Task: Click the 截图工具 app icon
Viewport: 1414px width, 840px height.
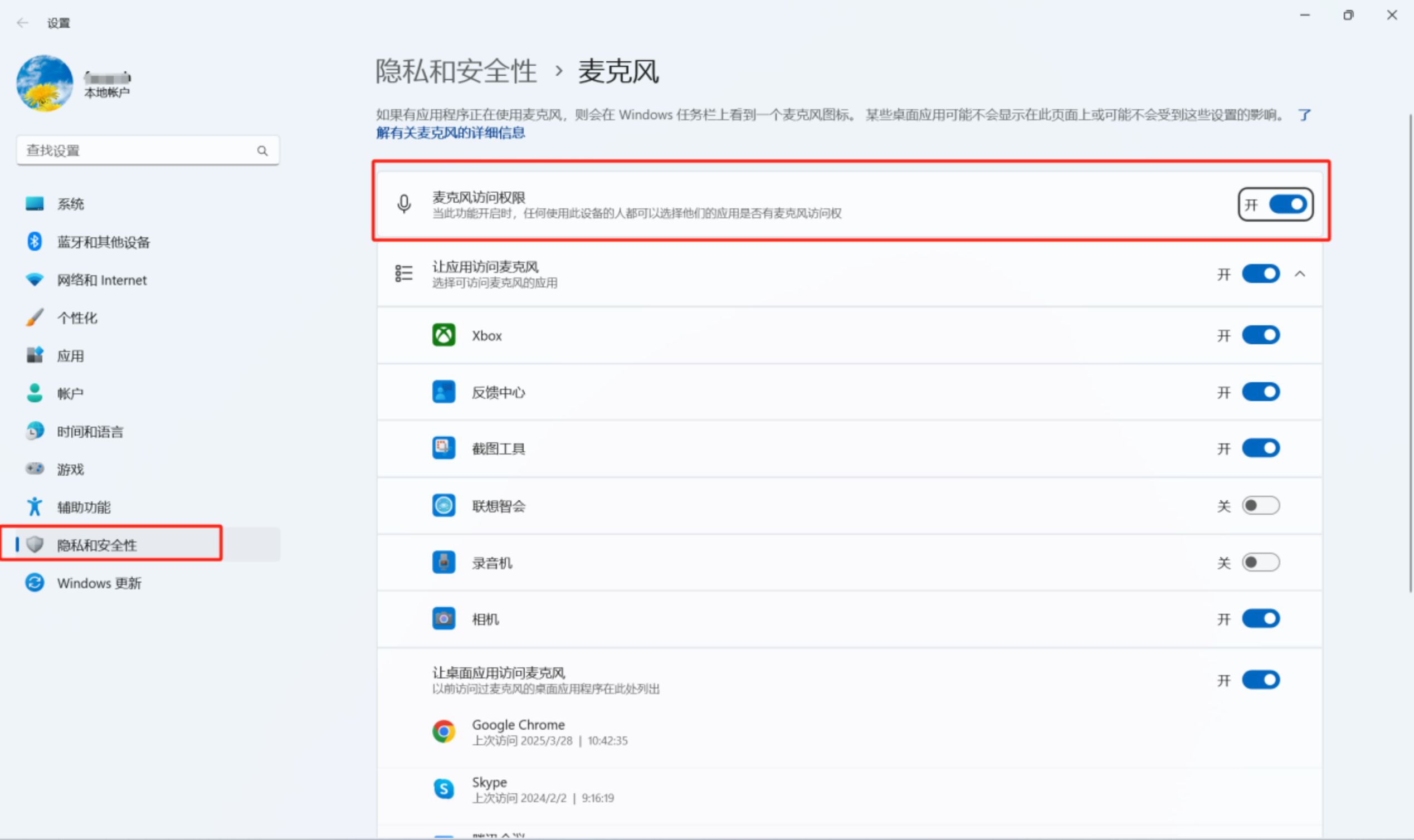Action: [443, 448]
